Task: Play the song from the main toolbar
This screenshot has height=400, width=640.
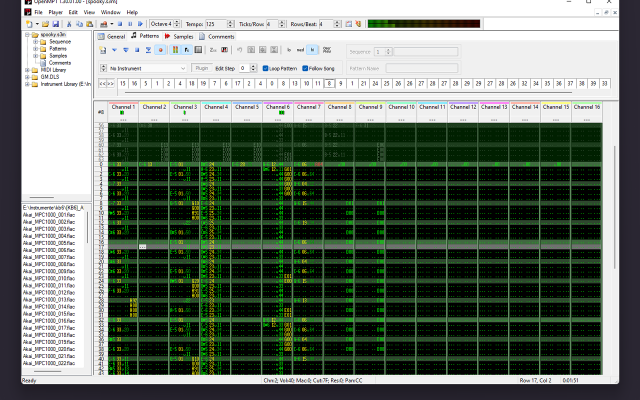Action: [140, 24]
